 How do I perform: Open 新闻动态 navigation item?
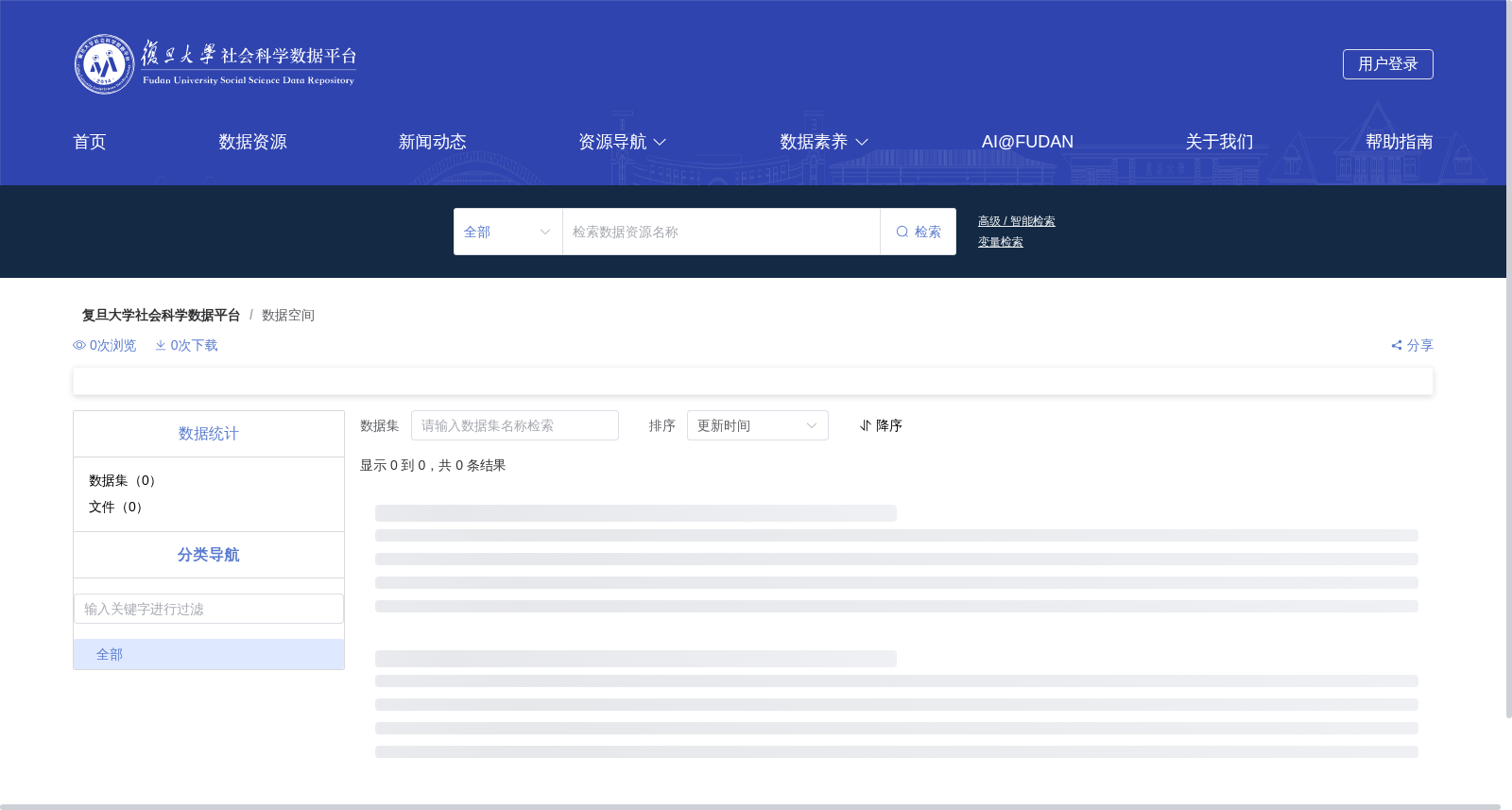pyautogui.click(x=433, y=142)
